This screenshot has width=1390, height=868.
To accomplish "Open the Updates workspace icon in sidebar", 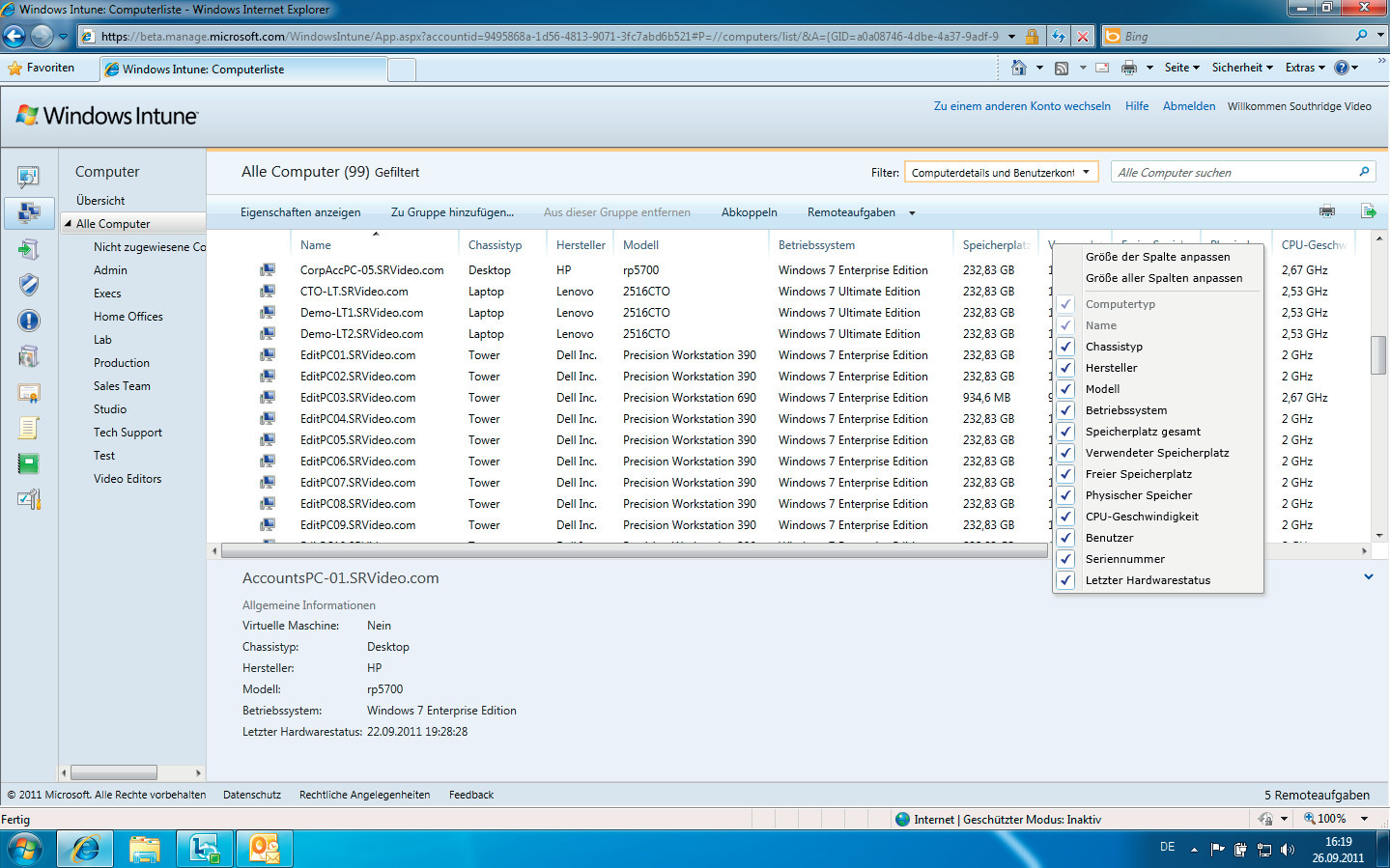I will point(29,249).
